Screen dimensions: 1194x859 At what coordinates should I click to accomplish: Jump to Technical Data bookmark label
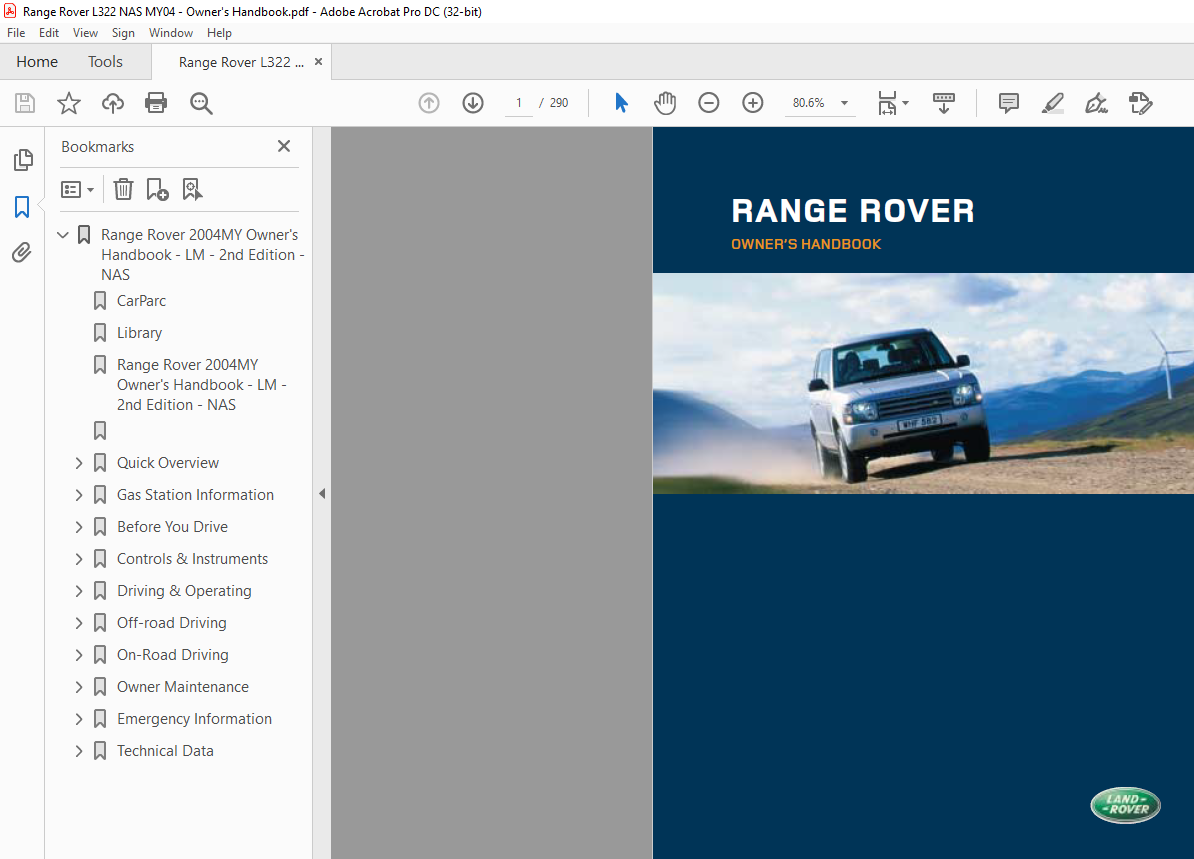[165, 751]
